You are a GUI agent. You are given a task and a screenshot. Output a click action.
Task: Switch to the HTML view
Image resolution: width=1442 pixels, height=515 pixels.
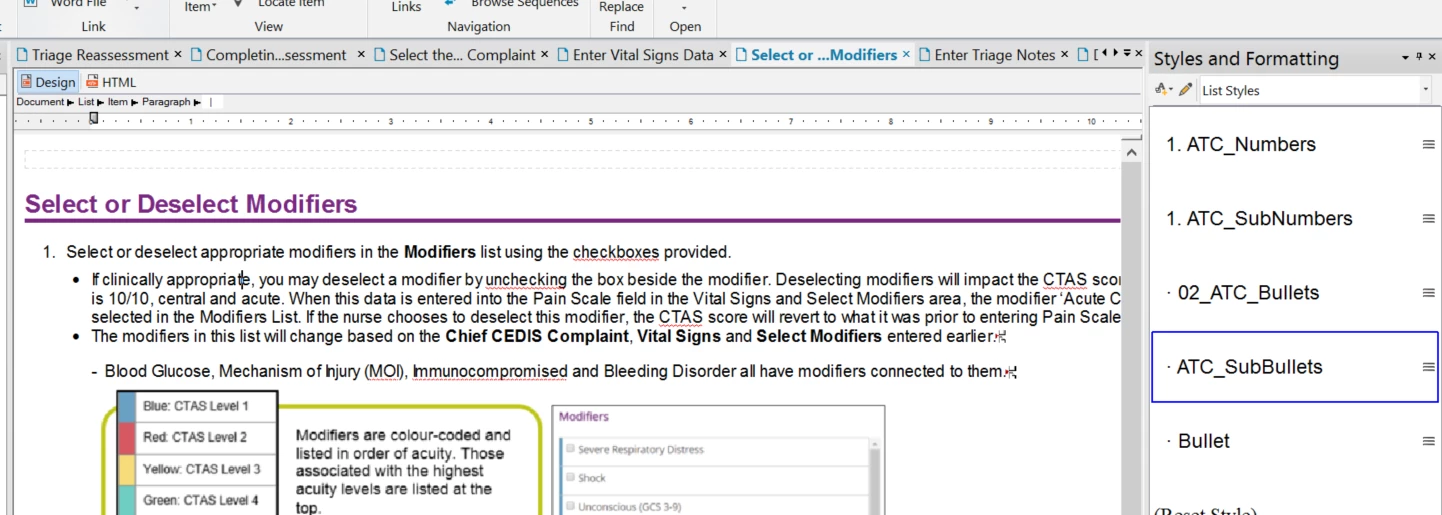[111, 82]
